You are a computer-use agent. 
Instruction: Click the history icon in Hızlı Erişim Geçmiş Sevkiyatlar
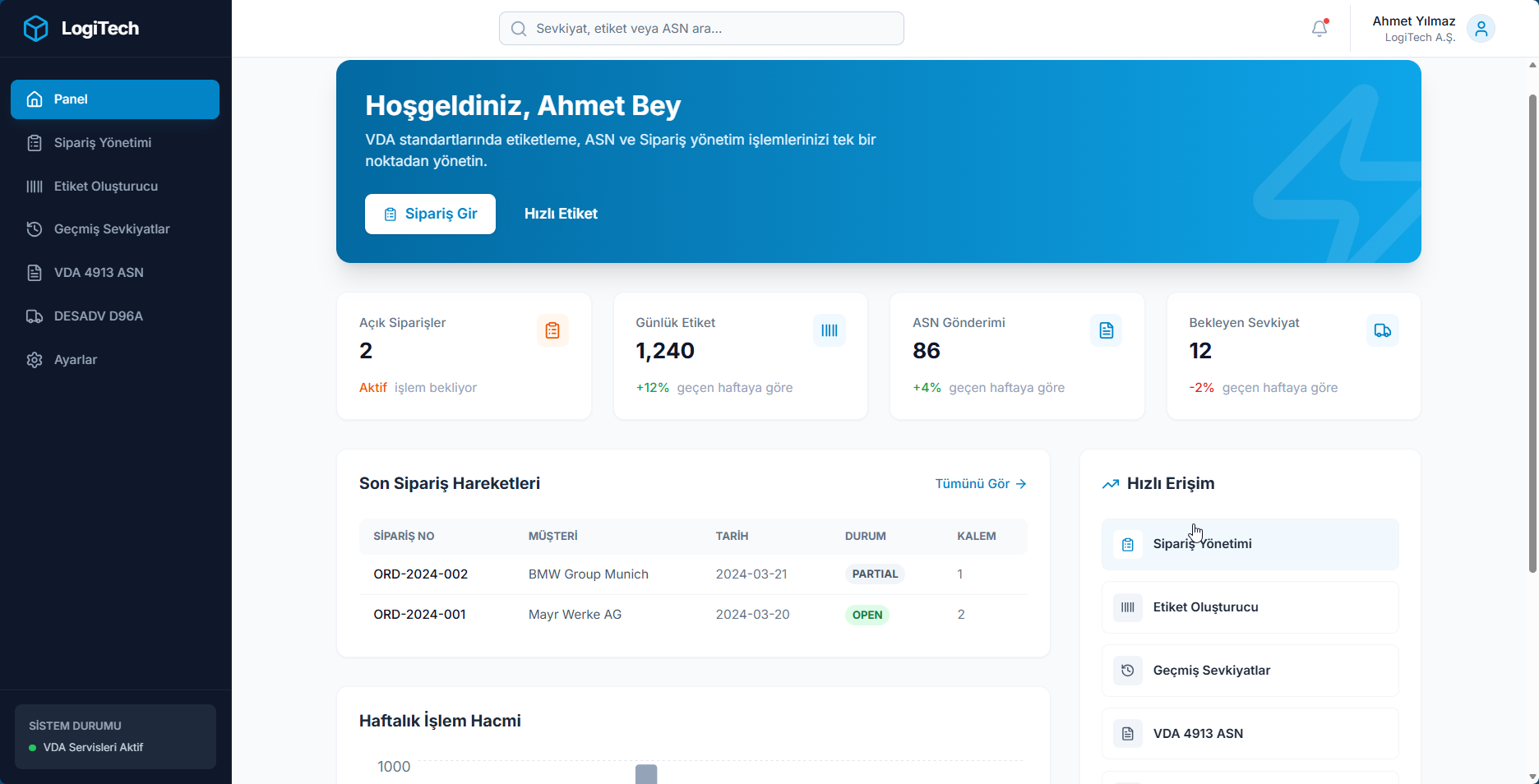coord(1128,671)
